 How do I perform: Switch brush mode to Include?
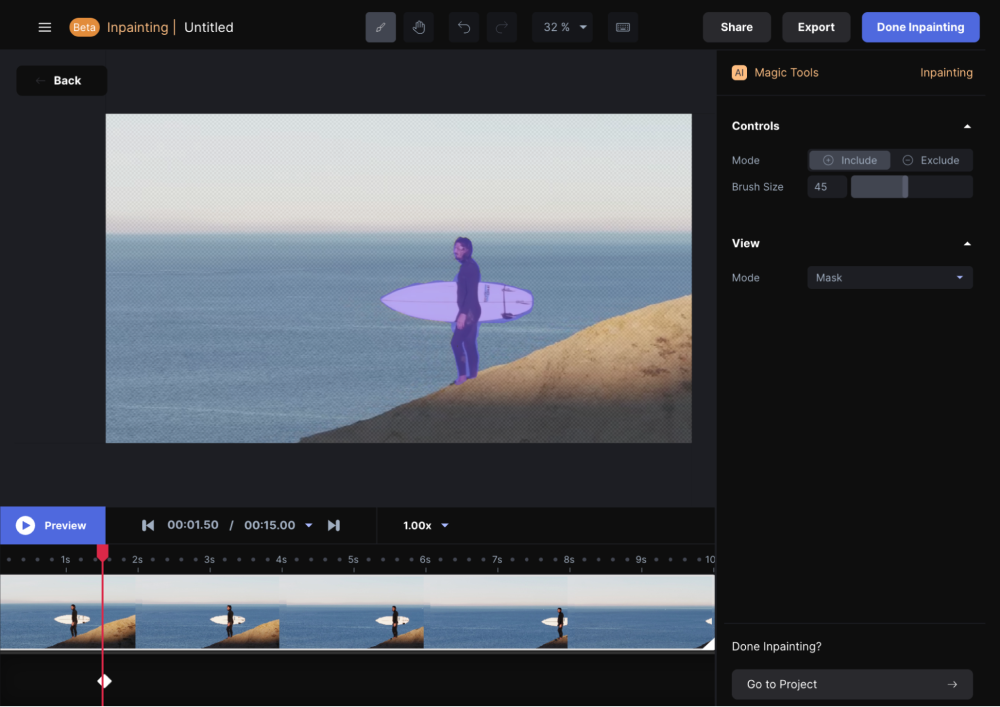849,160
